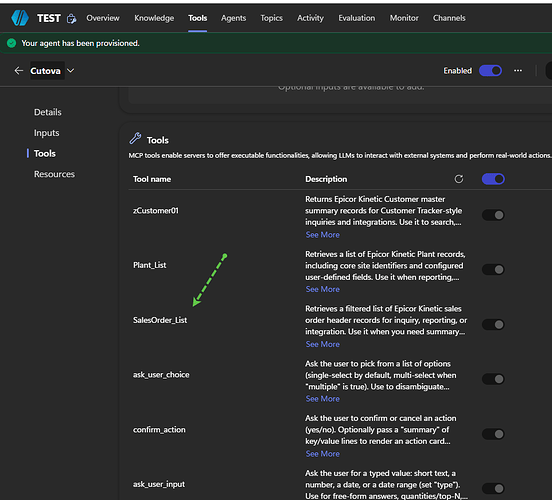Enable the Plant_List tool toggle
Image resolution: width=552 pixels, height=500 pixels.
493,269
